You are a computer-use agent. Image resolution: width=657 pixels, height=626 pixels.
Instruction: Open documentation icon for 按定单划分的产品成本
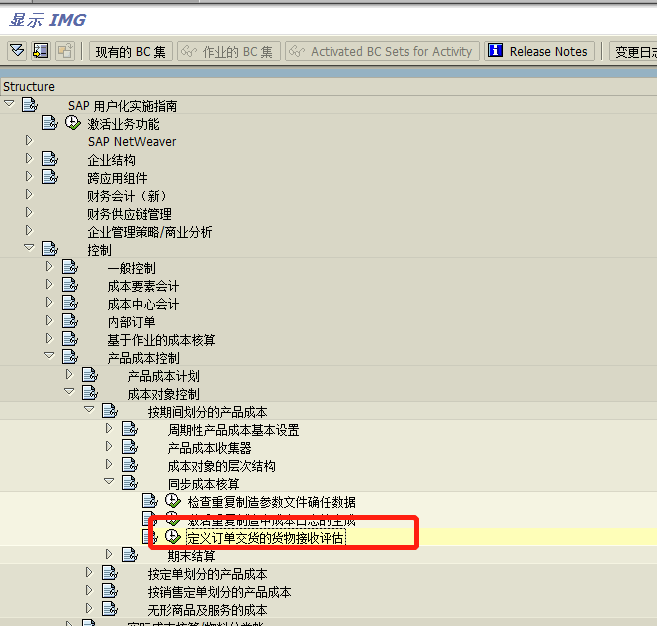(110, 573)
